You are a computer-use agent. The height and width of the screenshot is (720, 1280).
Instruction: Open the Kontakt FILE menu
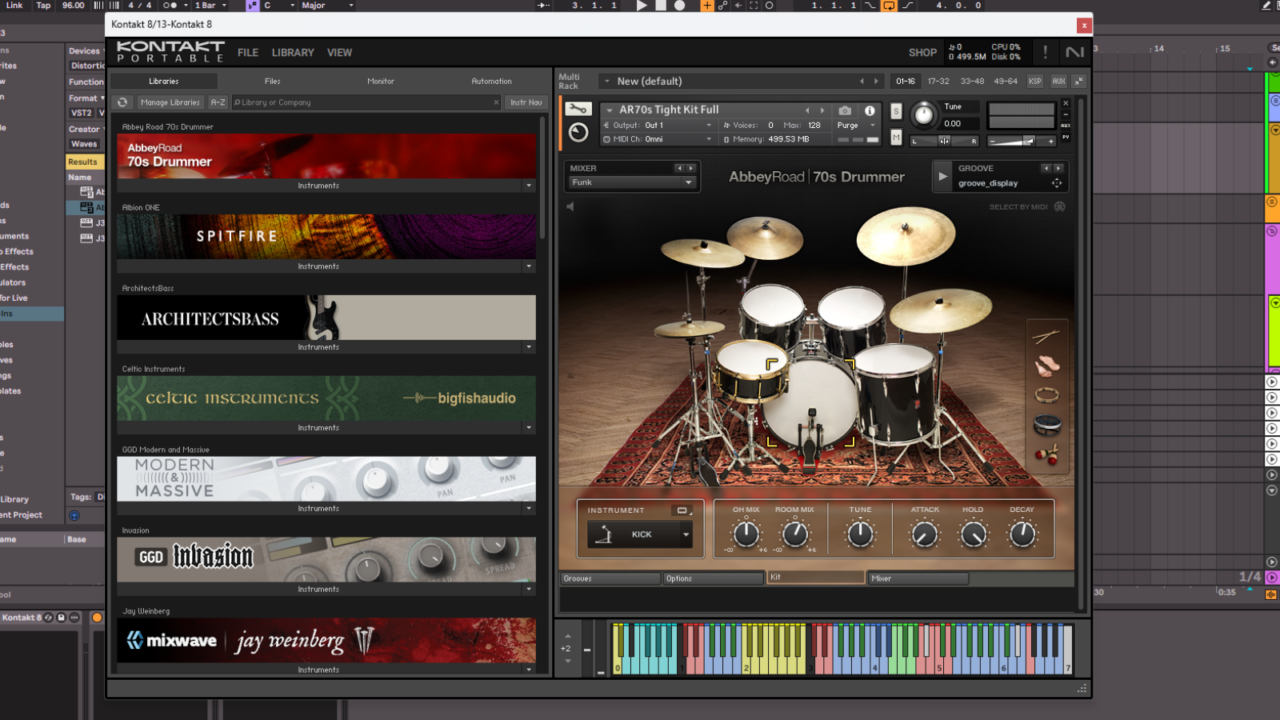[248, 53]
